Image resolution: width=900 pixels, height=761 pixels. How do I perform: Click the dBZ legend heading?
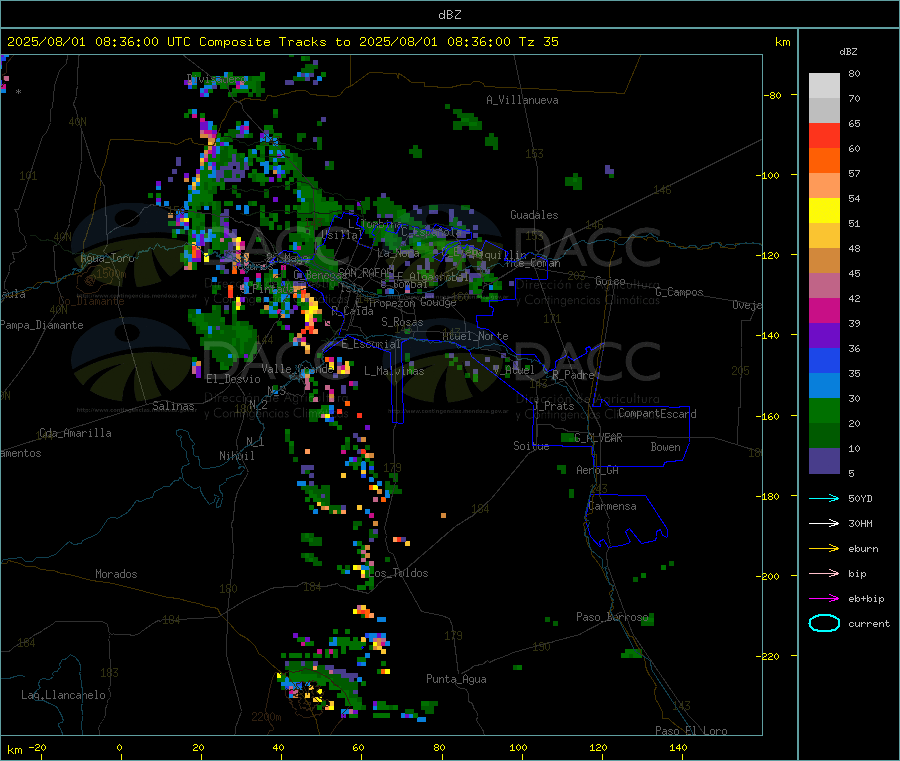click(848, 52)
